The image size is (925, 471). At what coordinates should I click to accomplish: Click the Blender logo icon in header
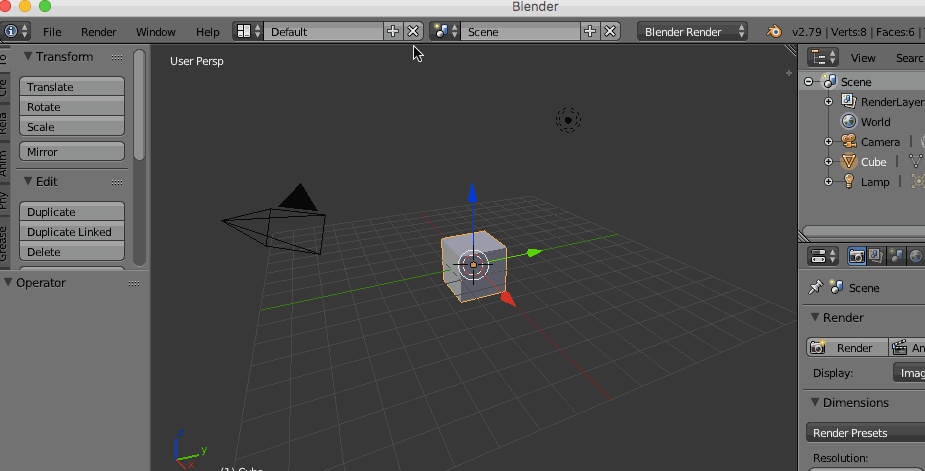773,31
